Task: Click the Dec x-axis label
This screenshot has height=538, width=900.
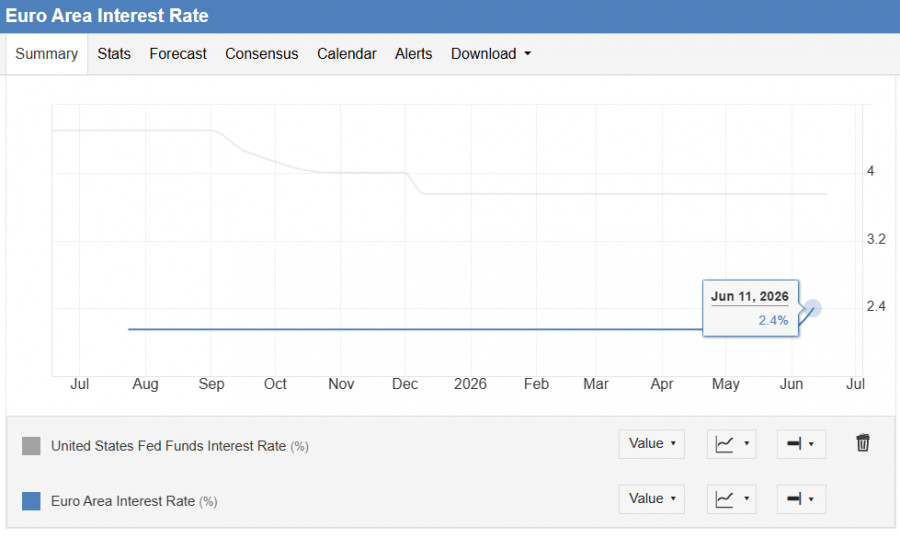Action: [405, 384]
